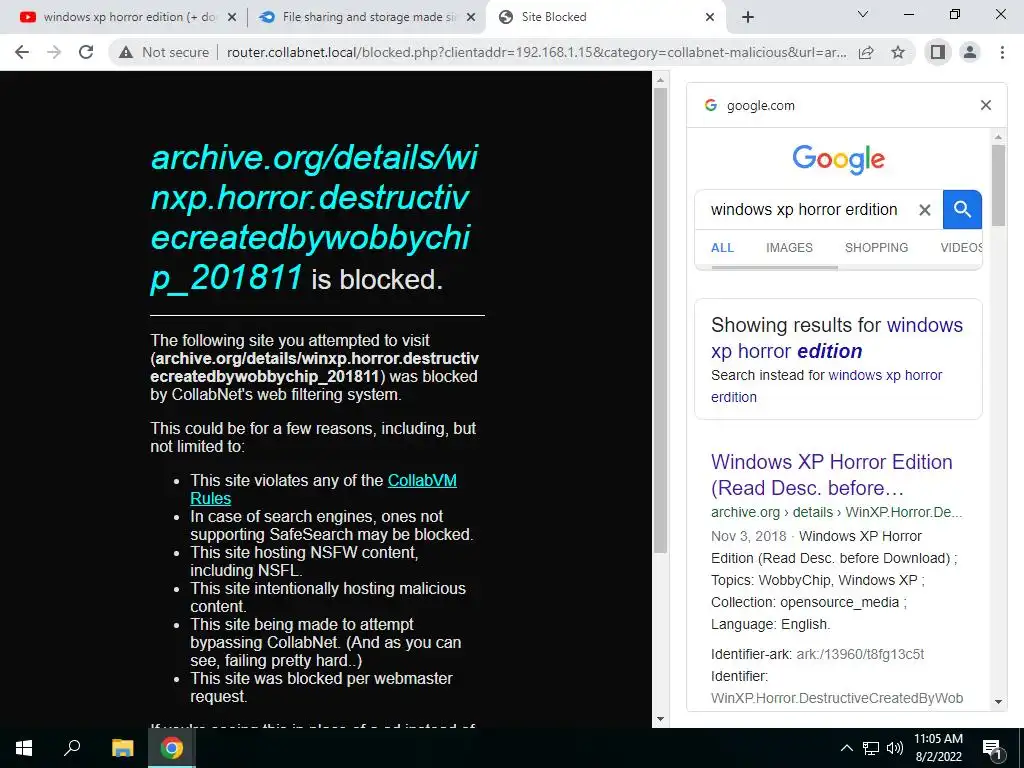This screenshot has height=768, width=1024.
Task: Click the Google search text box
Action: 805,210
